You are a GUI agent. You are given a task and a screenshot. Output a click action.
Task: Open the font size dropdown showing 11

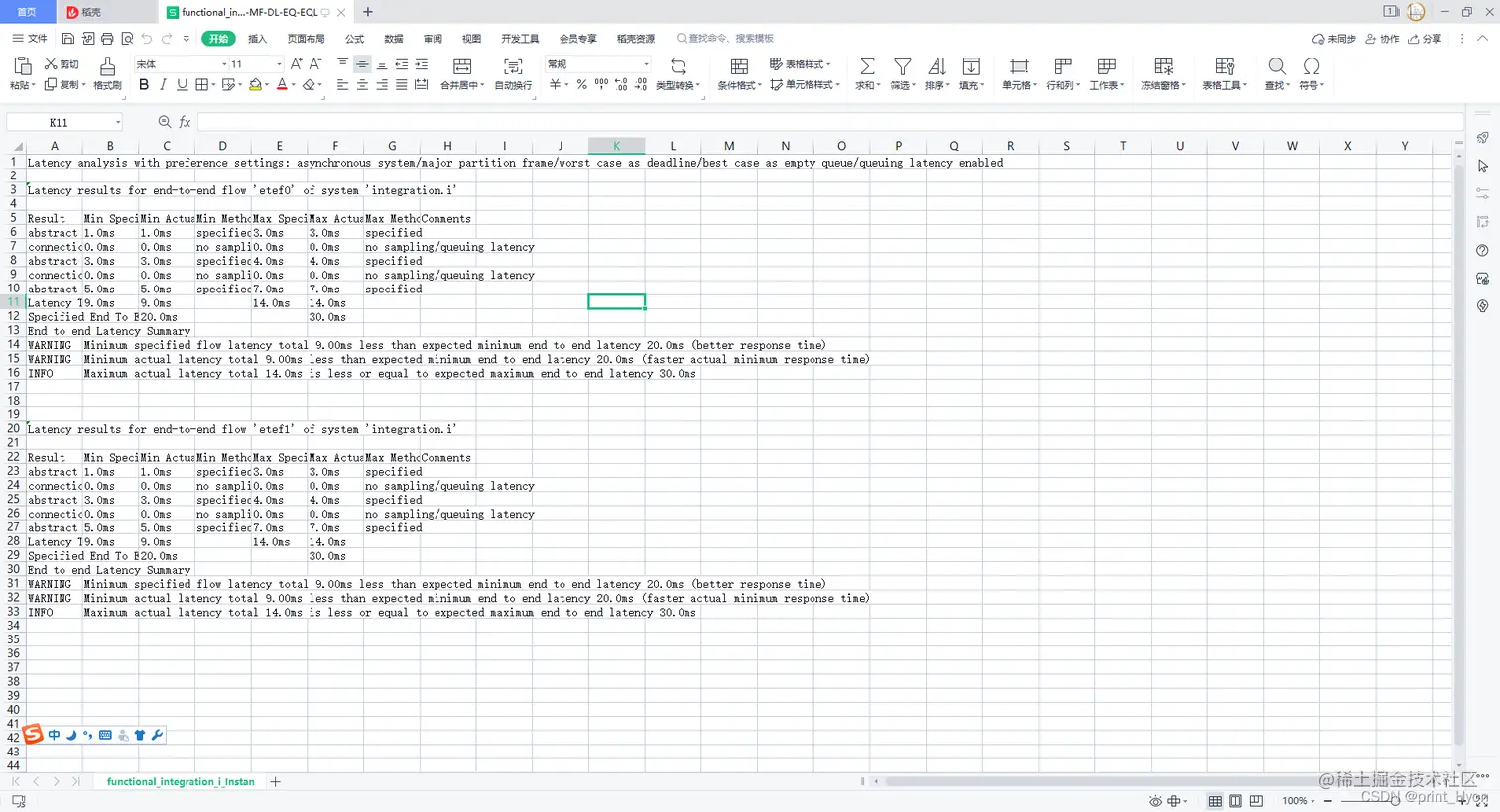pos(256,64)
